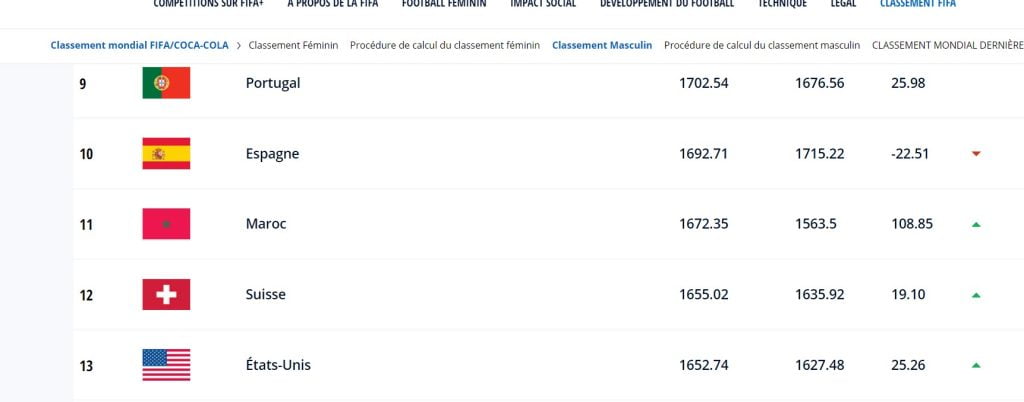Open Procédure de calcul du classement masculin

(762, 45)
